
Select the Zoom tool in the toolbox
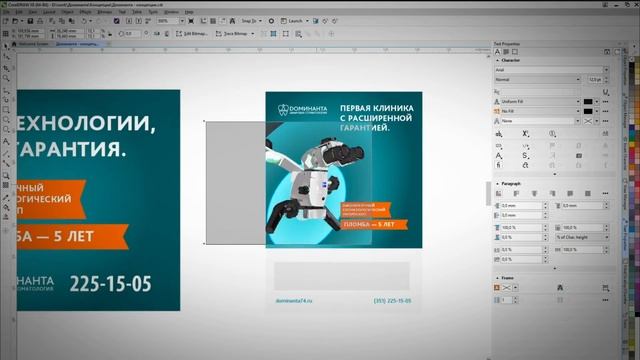click(x=6, y=78)
